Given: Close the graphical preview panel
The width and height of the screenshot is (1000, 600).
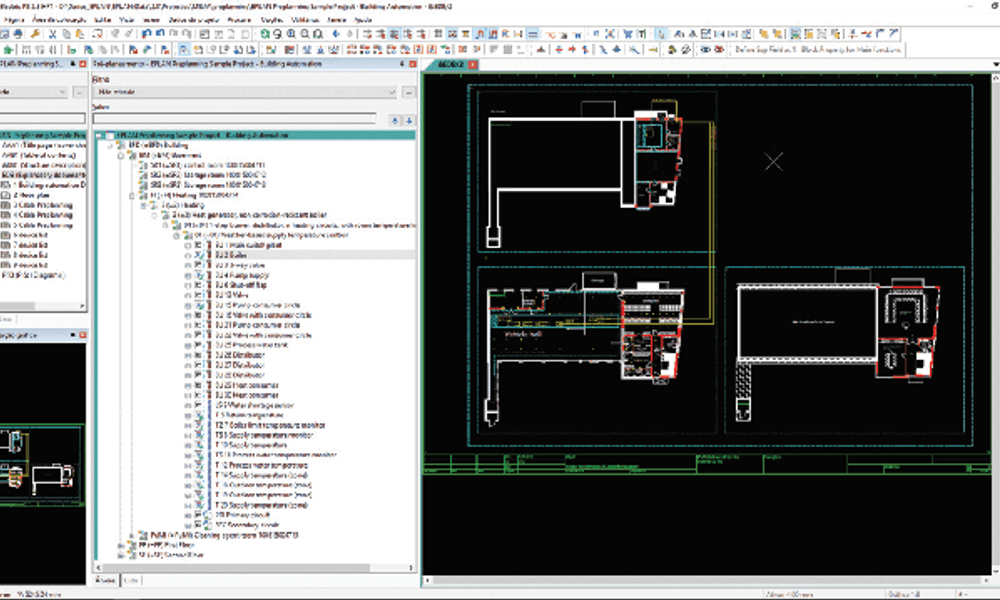Looking at the screenshot, I should pos(82,335).
